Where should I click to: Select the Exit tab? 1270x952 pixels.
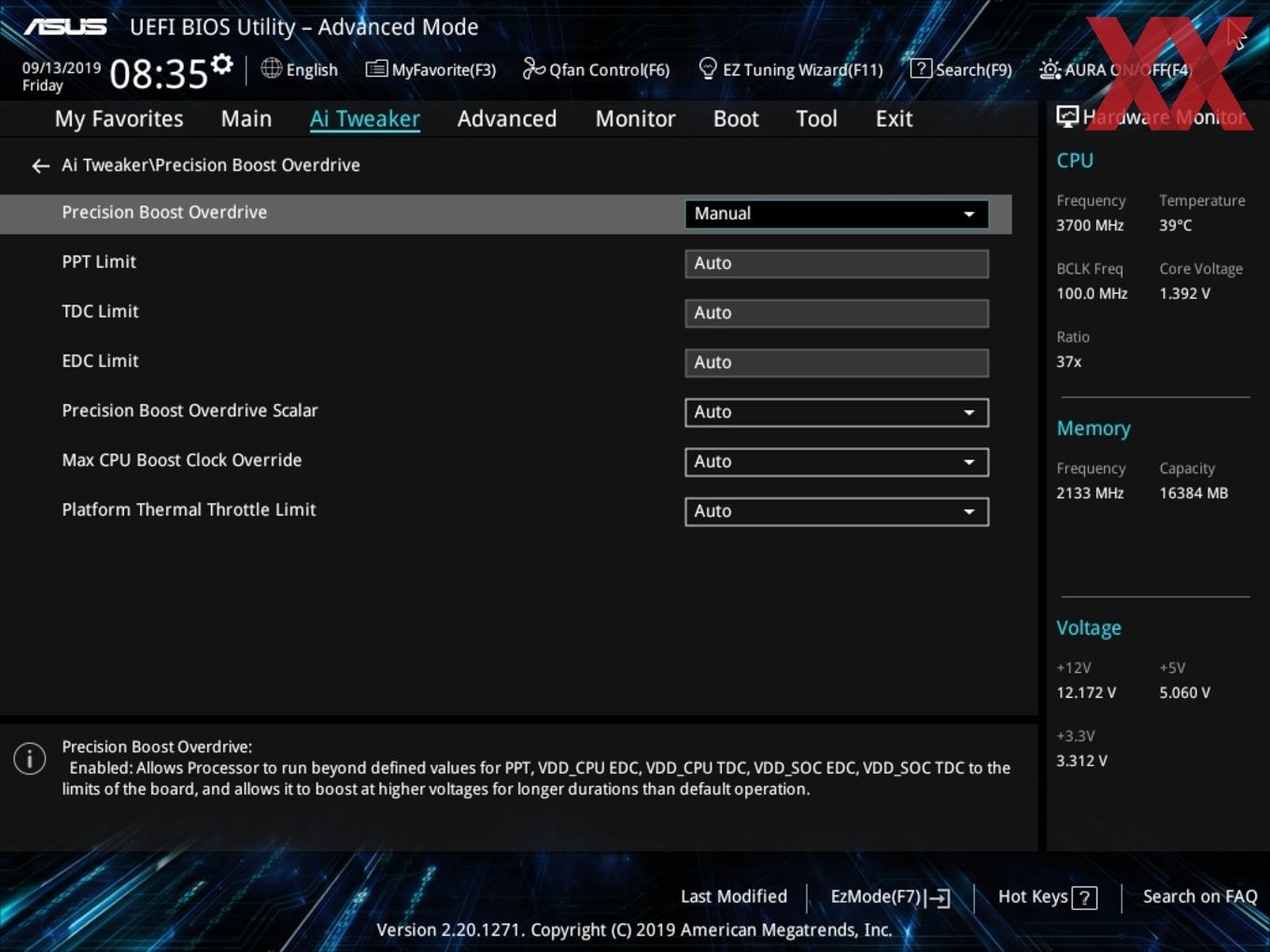[x=894, y=119]
